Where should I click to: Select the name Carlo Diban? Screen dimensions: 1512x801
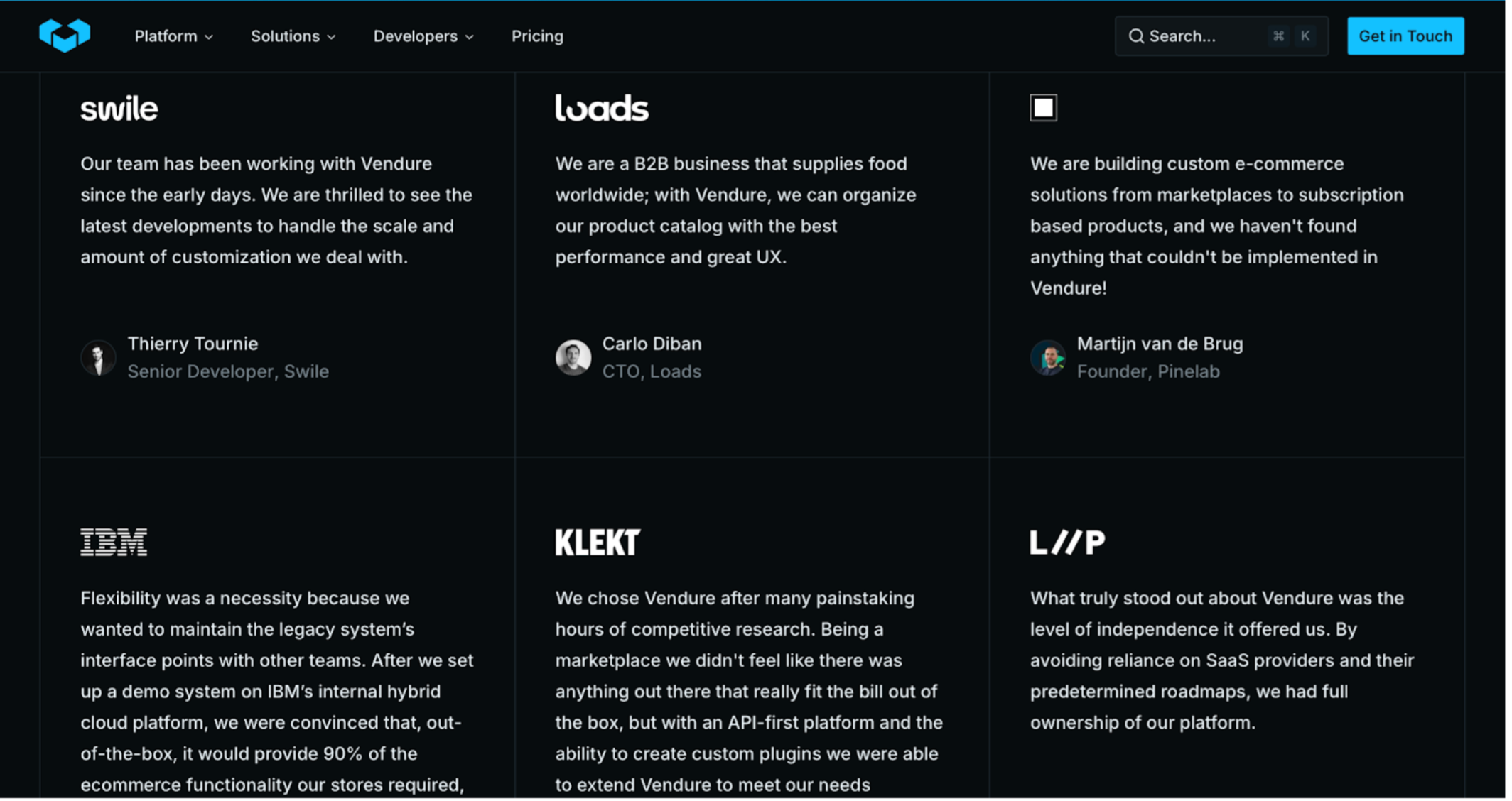(x=652, y=344)
